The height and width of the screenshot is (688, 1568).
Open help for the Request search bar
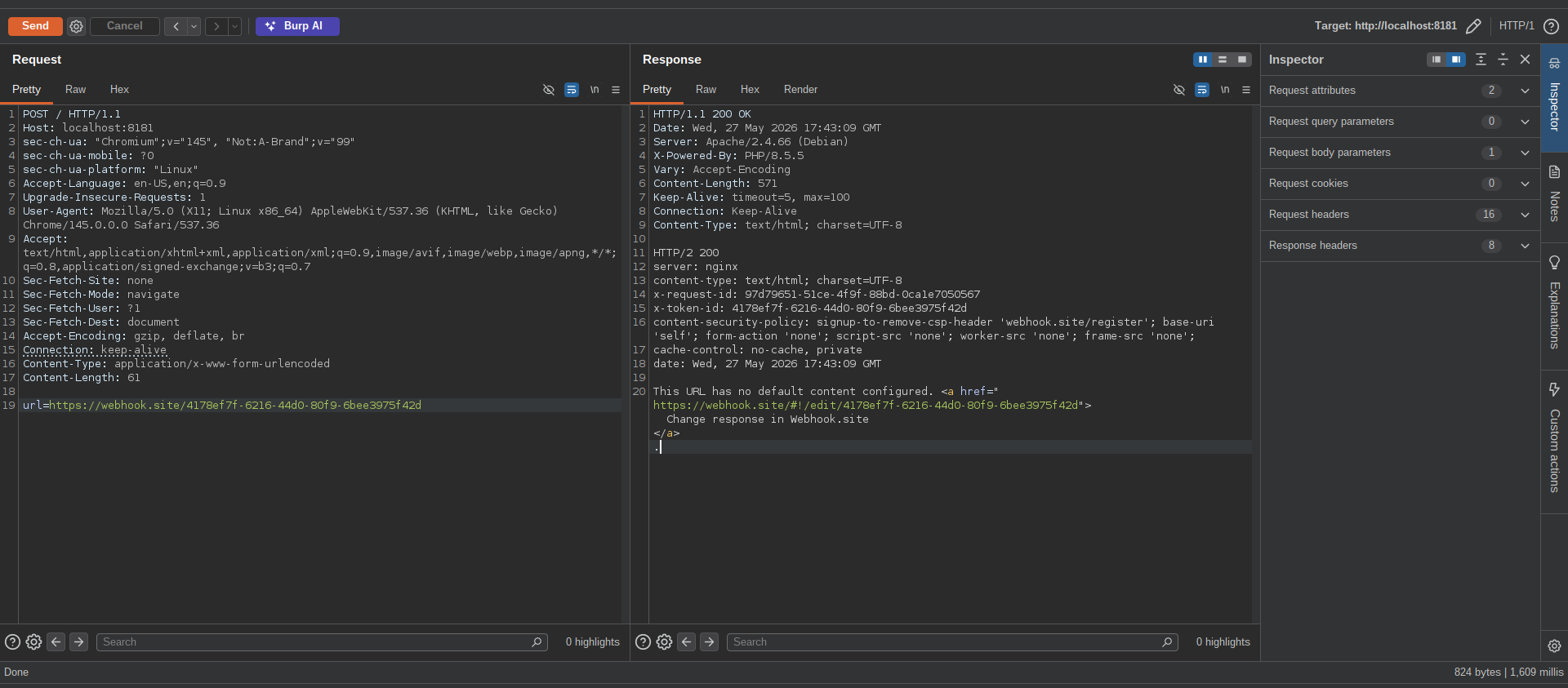tap(12, 642)
